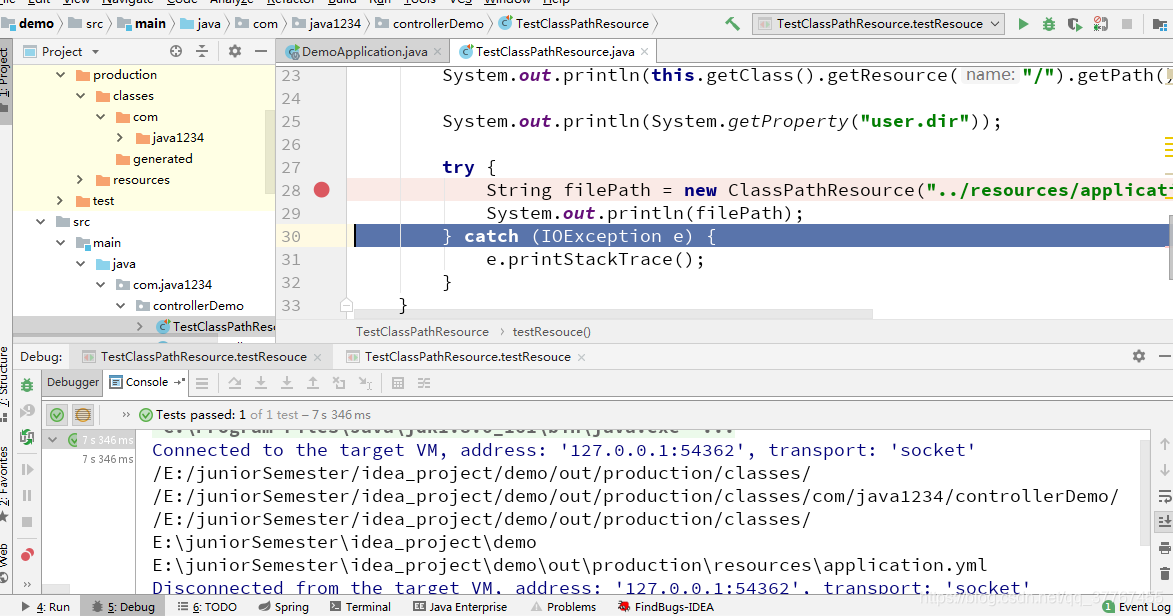
Task: Expand the java1234 folder
Action: pos(120,138)
